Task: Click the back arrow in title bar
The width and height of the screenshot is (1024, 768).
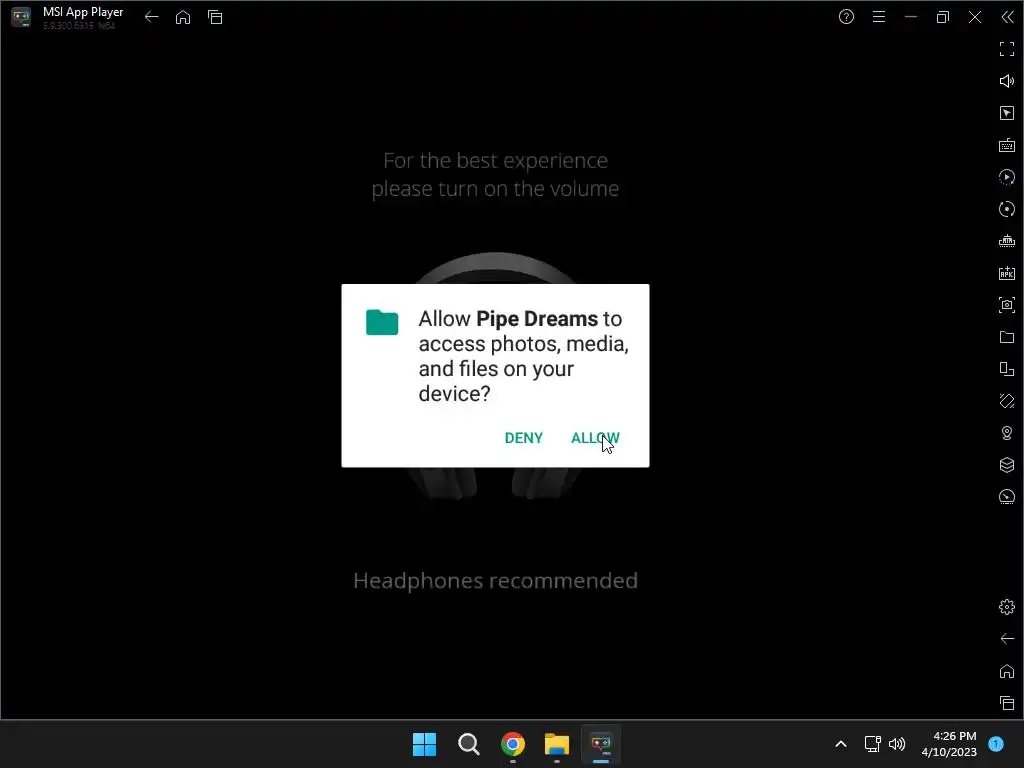Action: (152, 17)
